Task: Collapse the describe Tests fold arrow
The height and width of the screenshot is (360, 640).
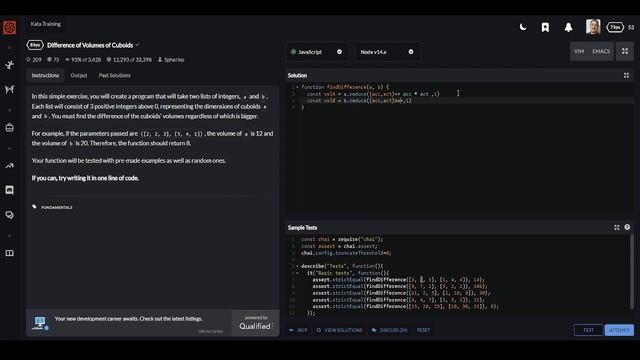Action: (297, 266)
